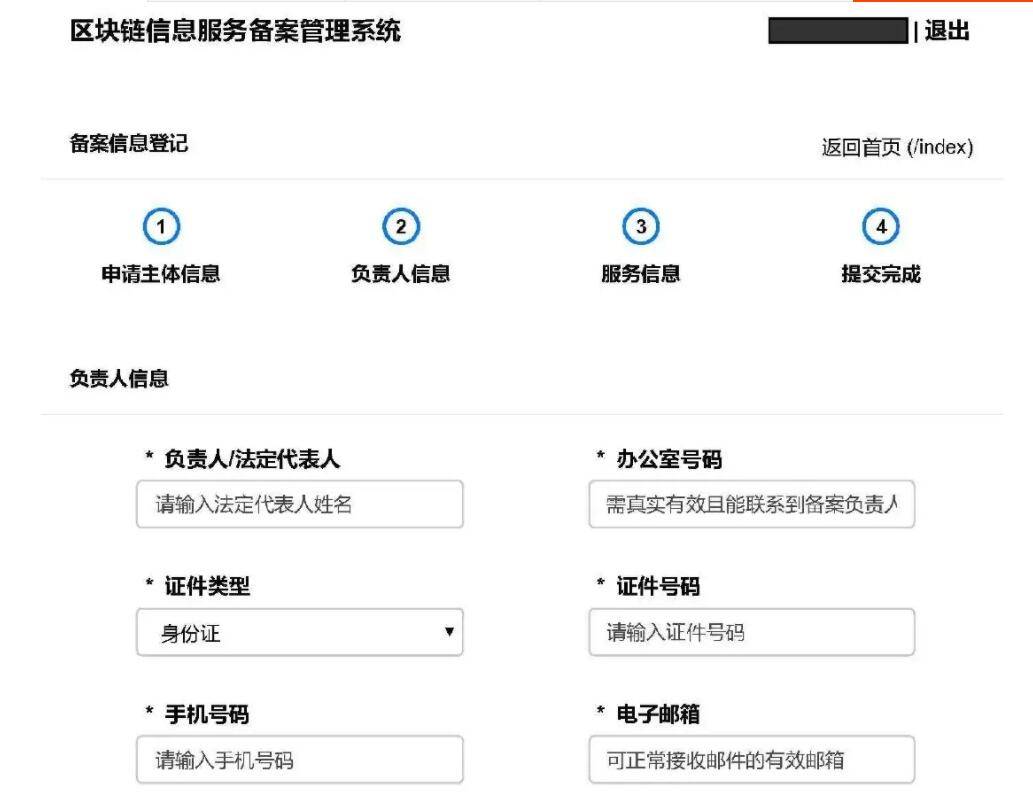Go to the 提交完成 step label
1033x792 pixels.
[880, 274]
